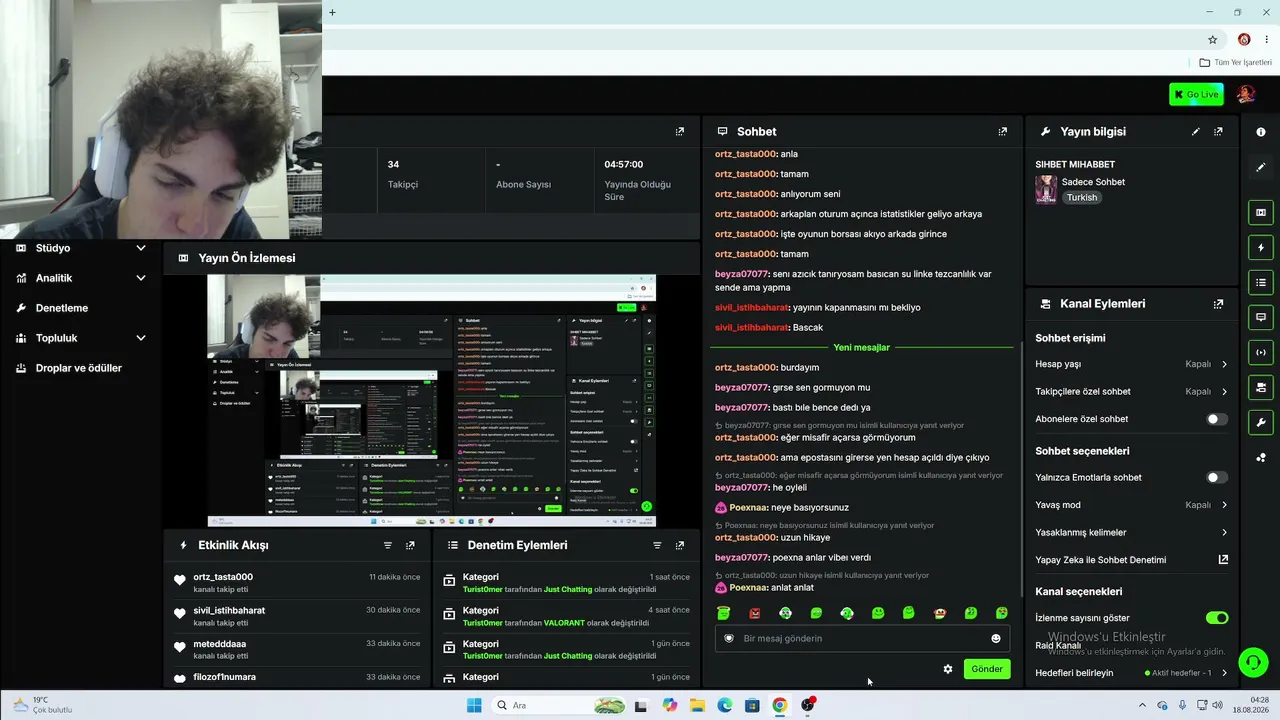The width and height of the screenshot is (1280, 720).
Task: Open Hesap yaşı options arrow
Action: click(1224, 364)
